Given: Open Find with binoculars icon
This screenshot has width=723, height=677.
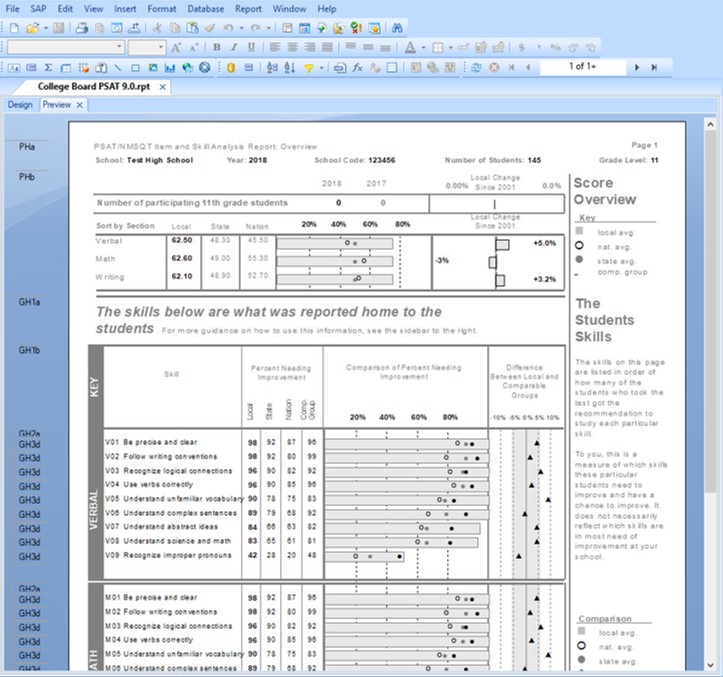Looking at the screenshot, I should 397,28.
